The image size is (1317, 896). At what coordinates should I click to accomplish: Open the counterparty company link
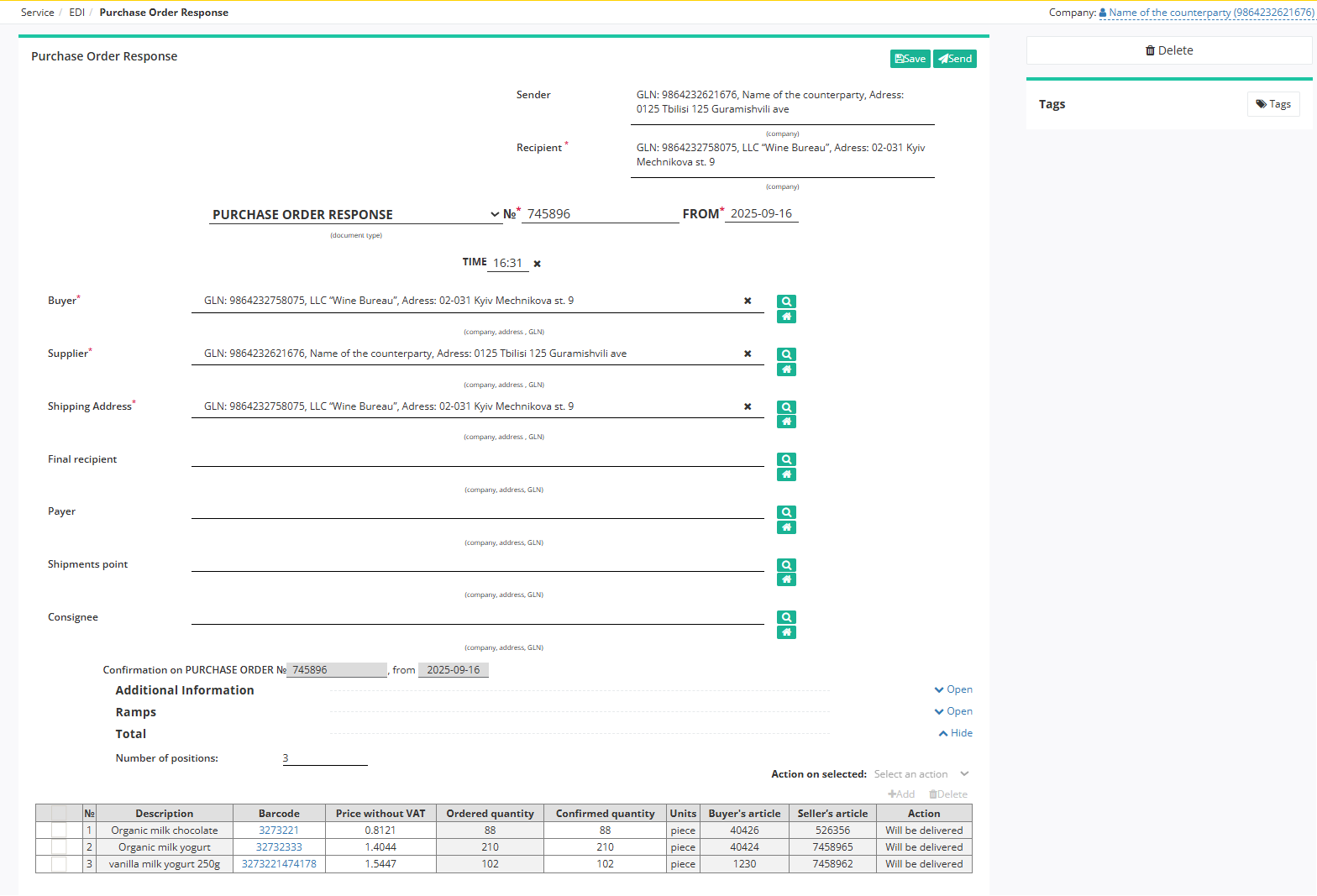coord(1206,13)
